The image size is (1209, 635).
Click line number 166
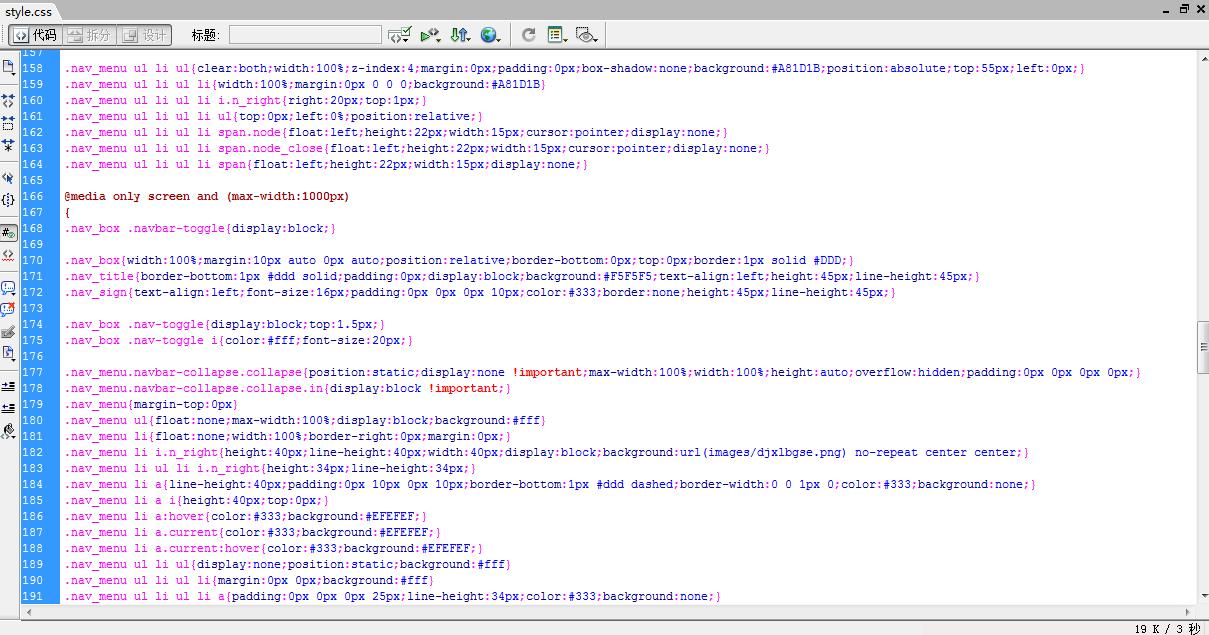coord(32,196)
